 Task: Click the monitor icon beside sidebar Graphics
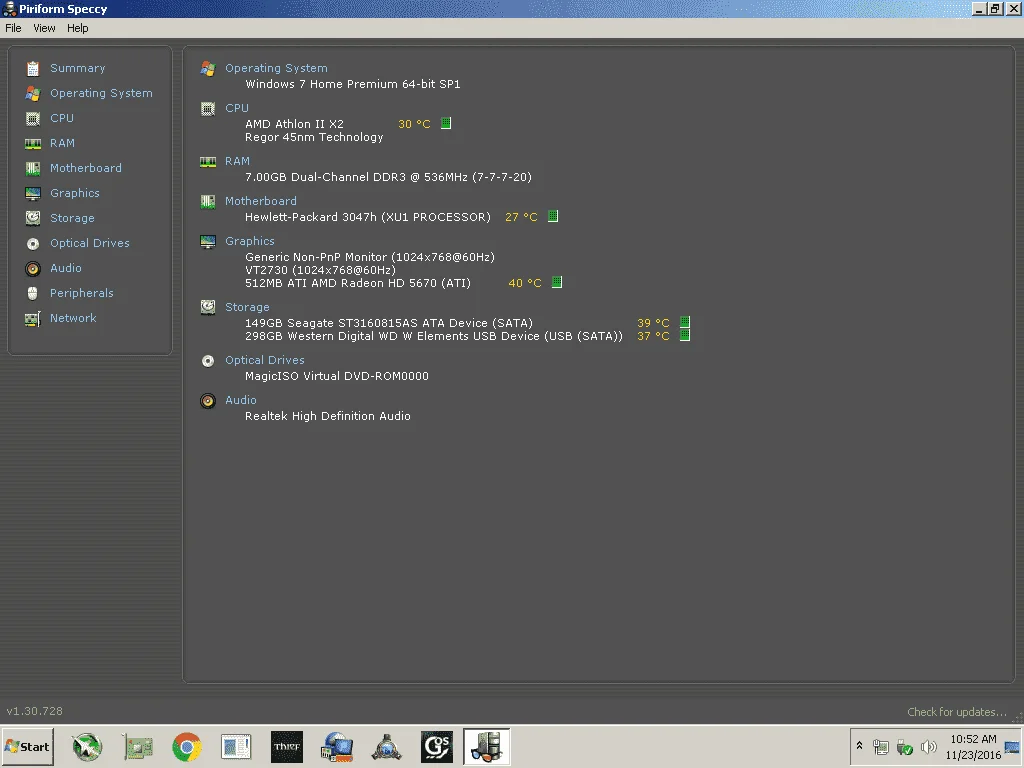[33, 193]
